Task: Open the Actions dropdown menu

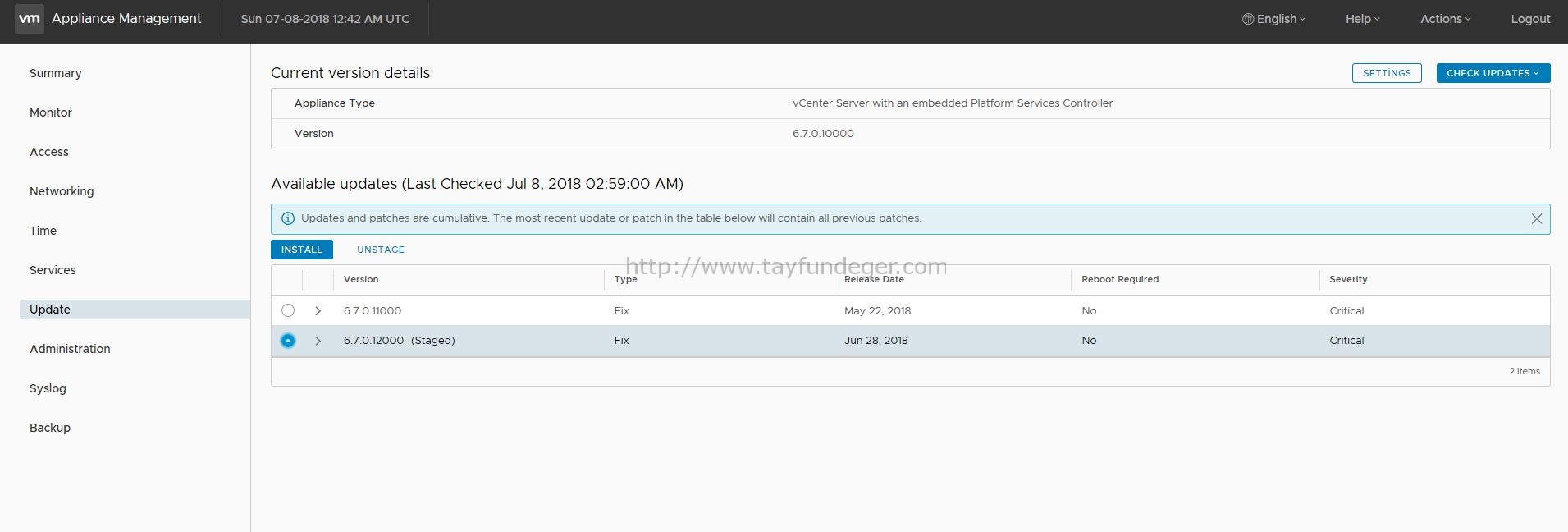Action: click(x=1446, y=19)
